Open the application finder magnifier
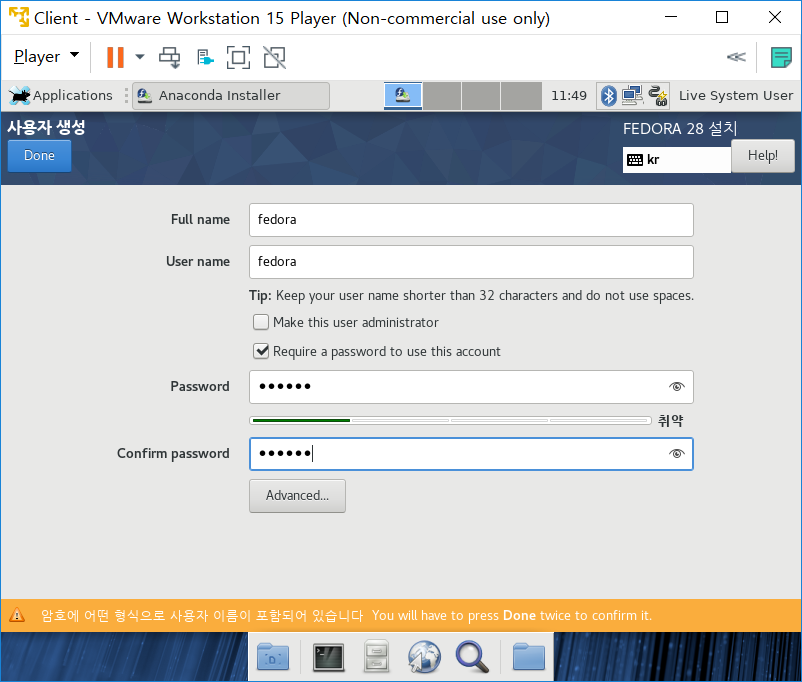This screenshot has height=682, width=802. [x=472, y=657]
